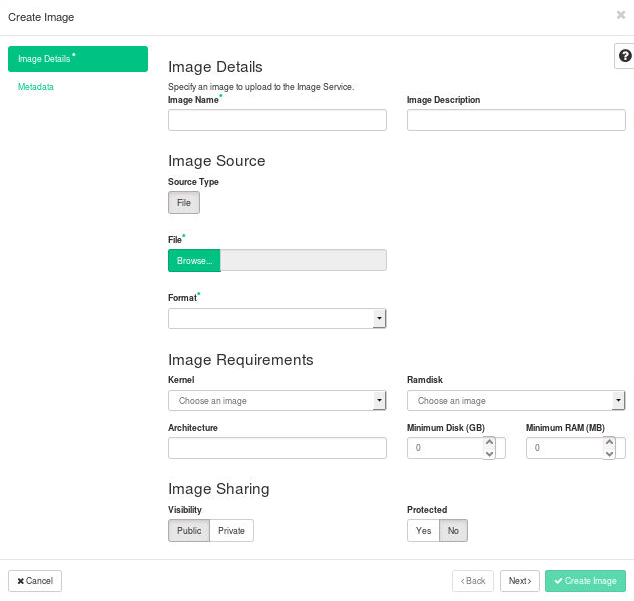Decrease Minimum RAM with down arrow

609,454
